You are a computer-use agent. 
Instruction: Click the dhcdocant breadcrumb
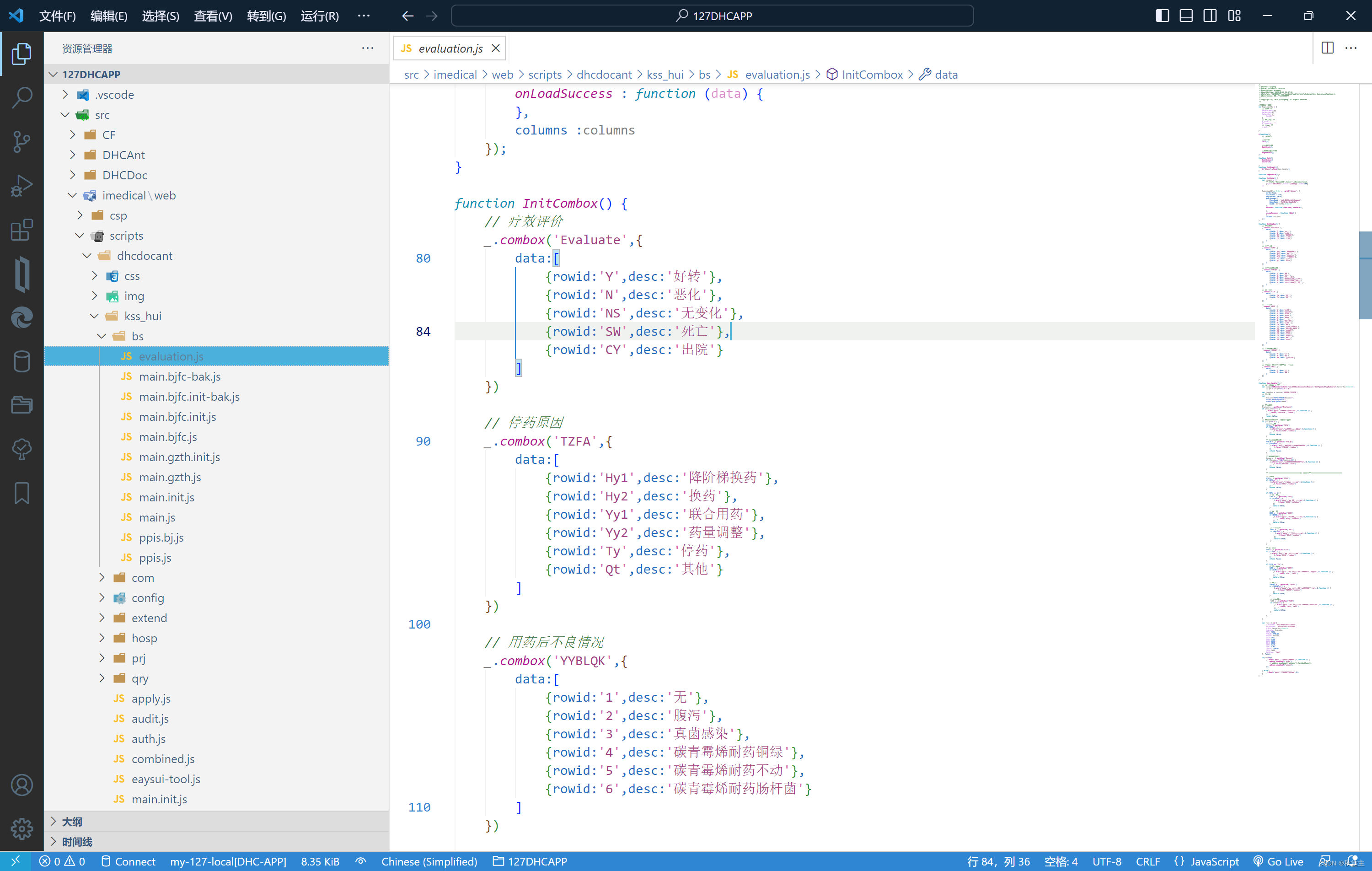(604, 75)
